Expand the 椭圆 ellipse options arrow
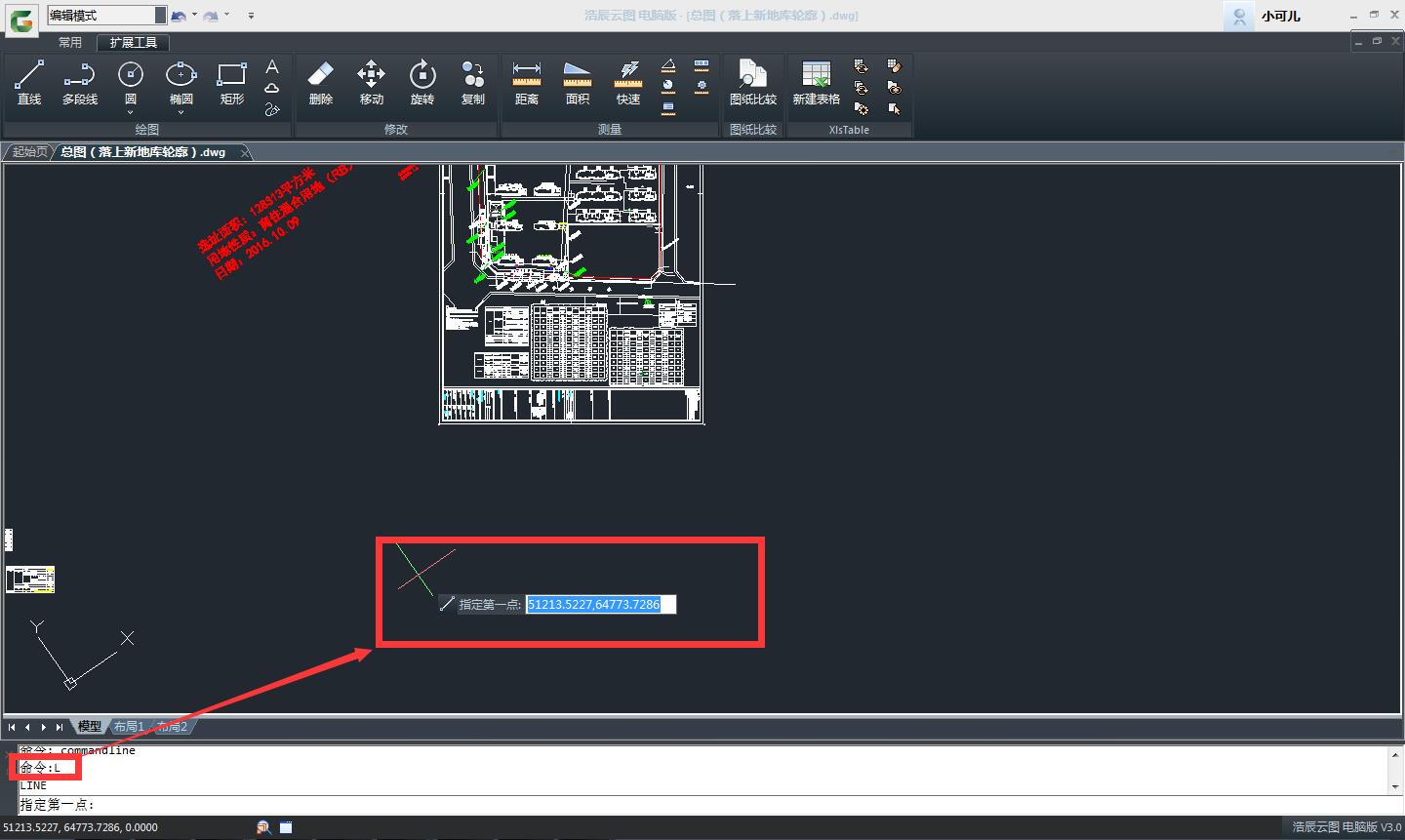The height and width of the screenshot is (840, 1405). pos(181,112)
